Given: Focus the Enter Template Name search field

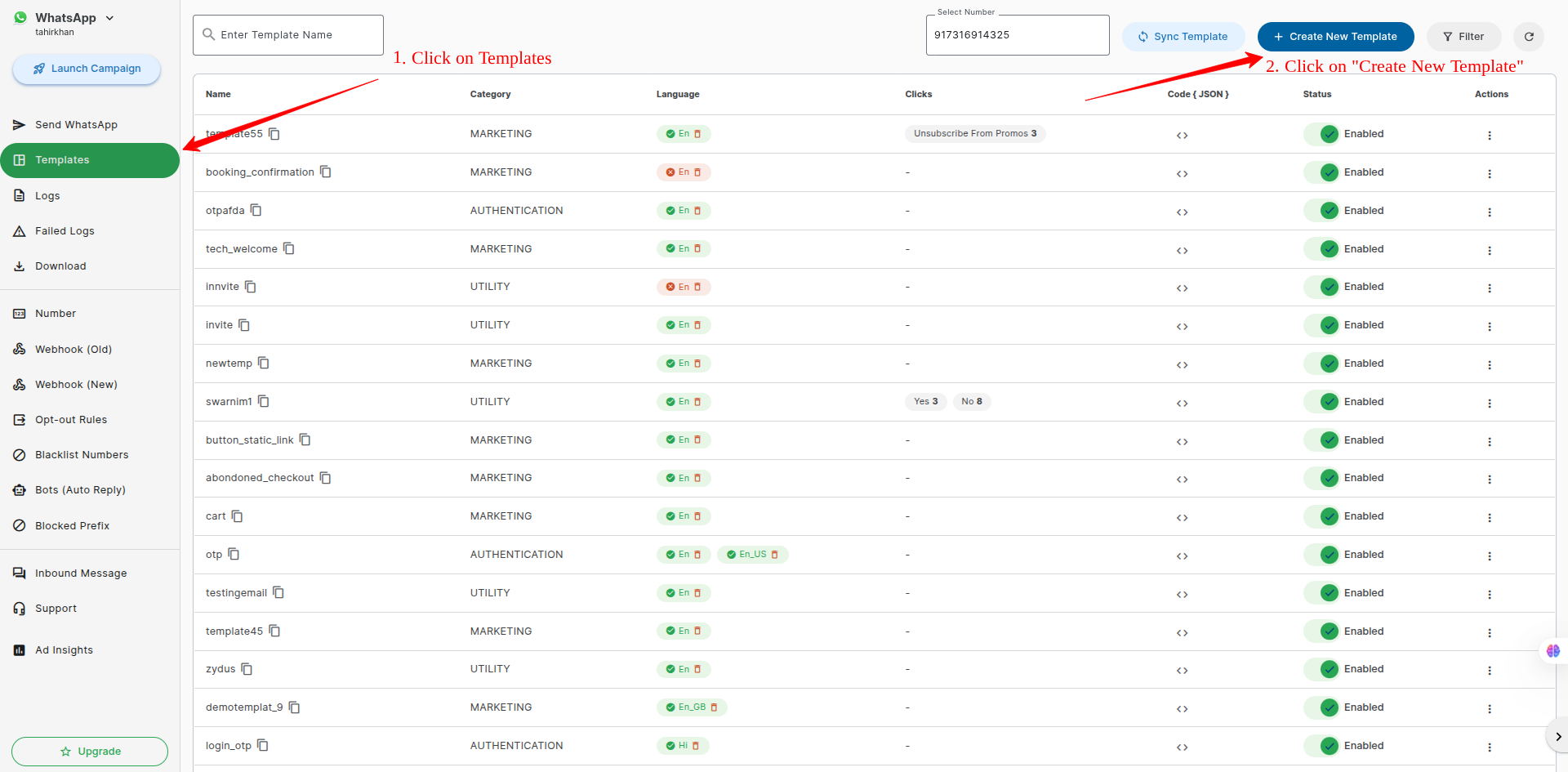Looking at the screenshot, I should pyautogui.click(x=288, y=35).
